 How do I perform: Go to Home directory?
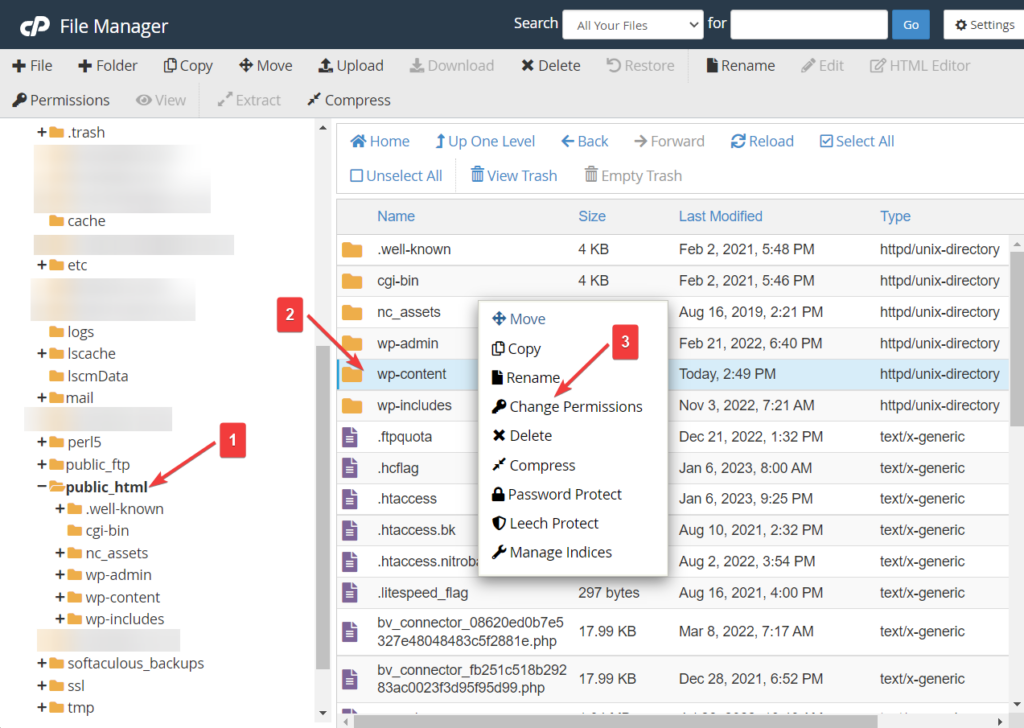coord(379,141)
